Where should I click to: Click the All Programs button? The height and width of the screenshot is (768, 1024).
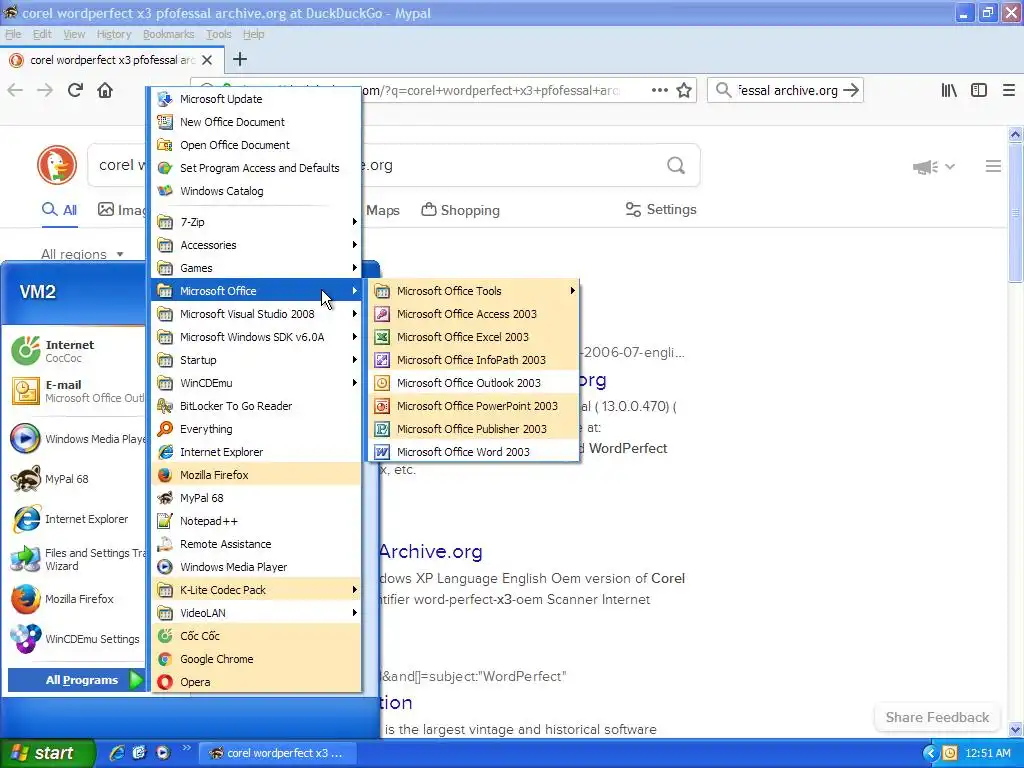coord(76,680)
